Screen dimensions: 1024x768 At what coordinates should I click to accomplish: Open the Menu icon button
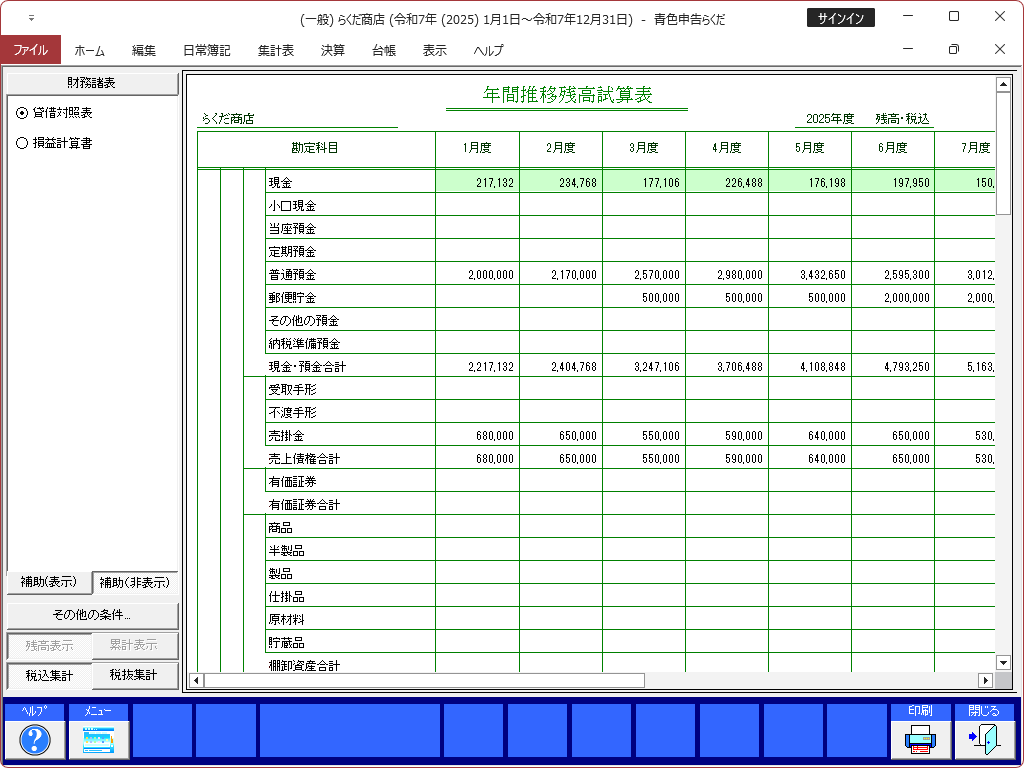point(99,739)
